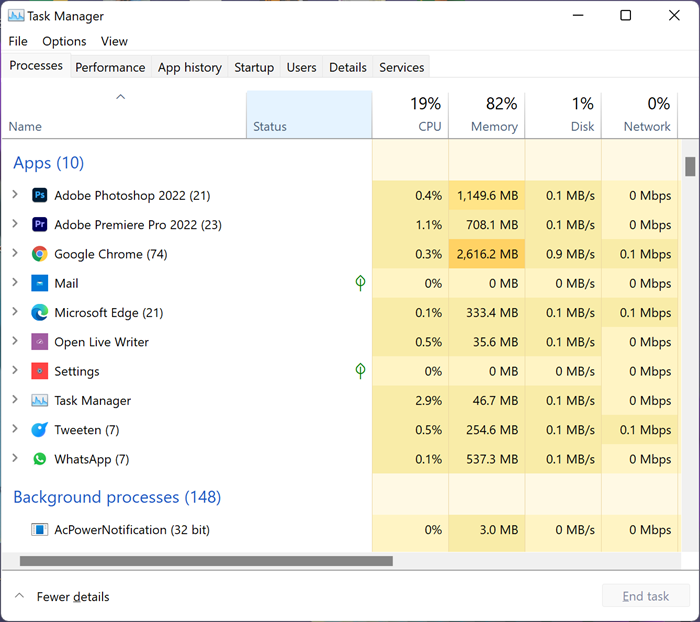This screenshot has height=622, width=700.
Task: Click the Settings app icon
Action: click(x=39, y=371)
